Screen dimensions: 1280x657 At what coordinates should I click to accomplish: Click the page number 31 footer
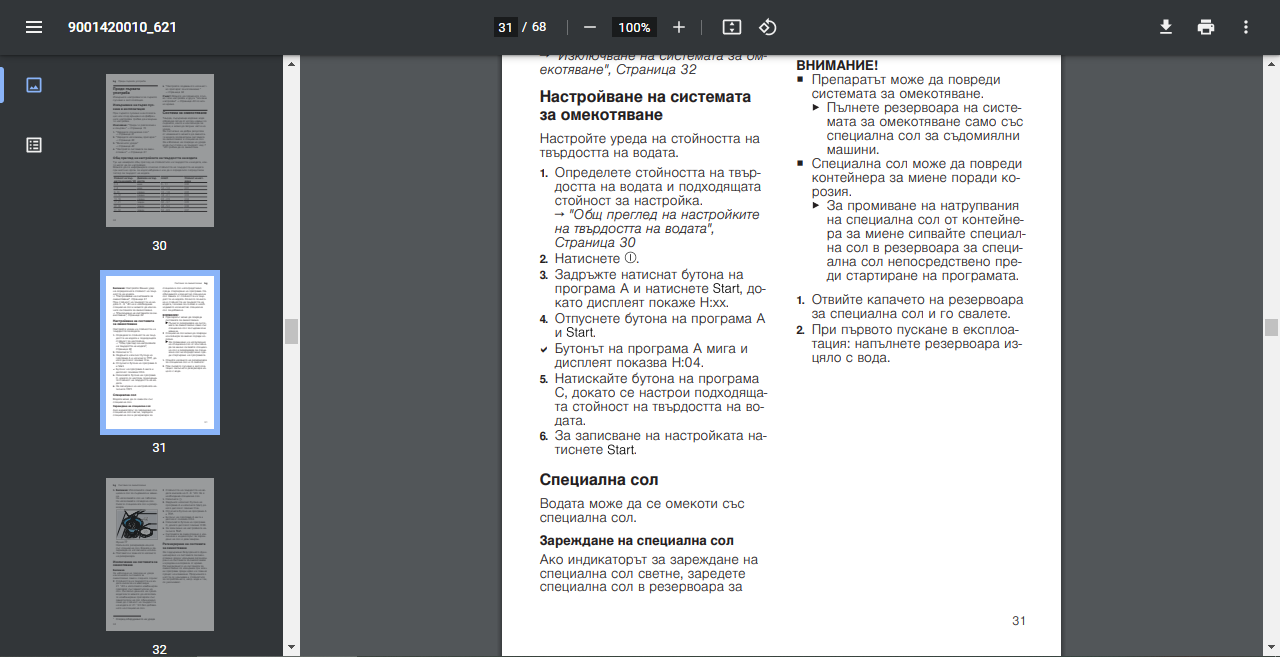[x=1019, y=621]
